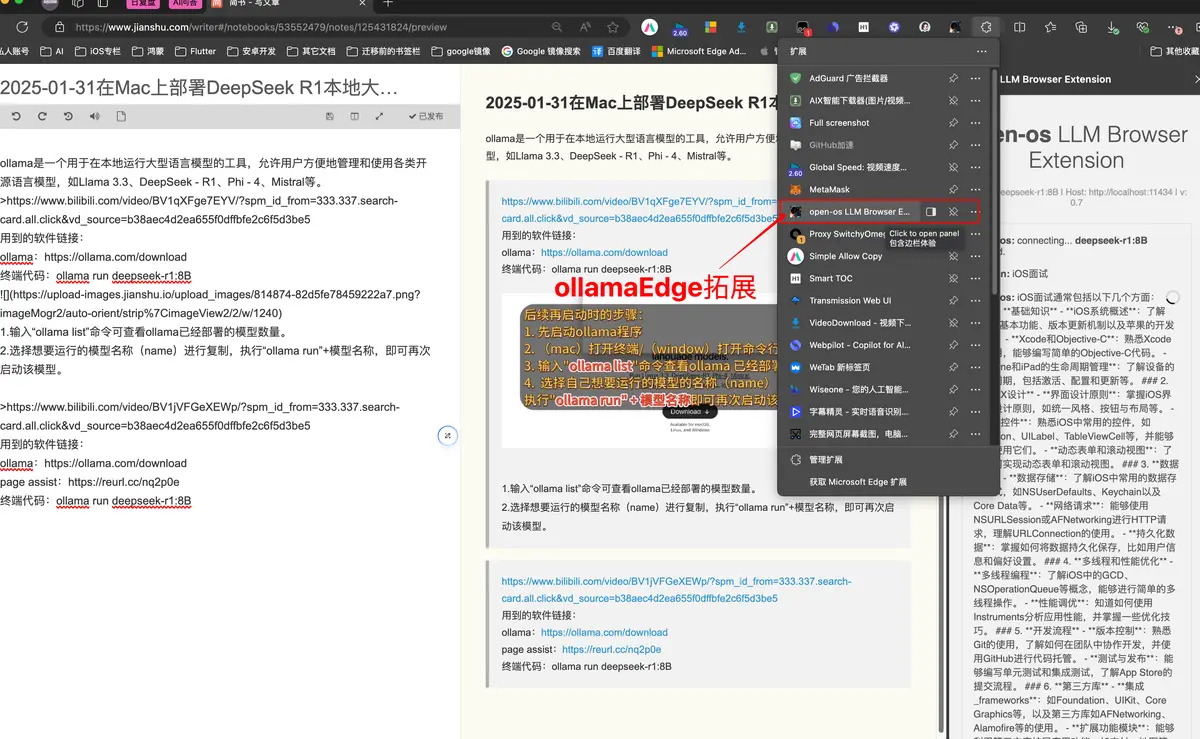Toggle pin for MetaMask extension

(953, 189)
